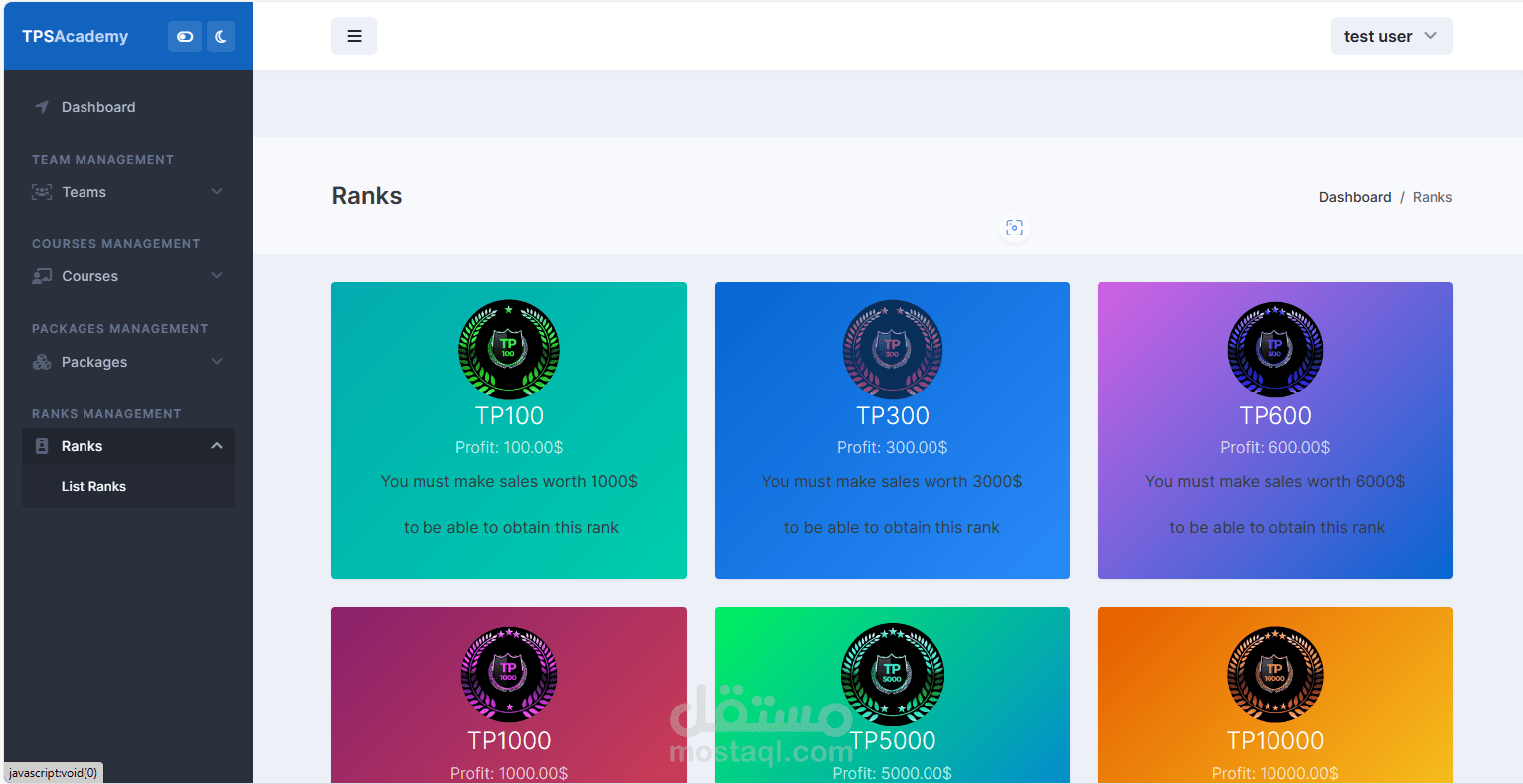Click the TP1000 pink badge icon
The image size is (1523, 784).
pyautogui.click(x=509, y=675)
